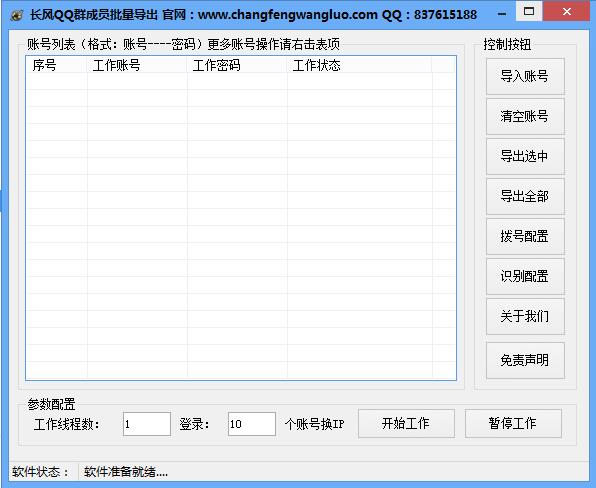Image resolution: width=596 pixels, height=488 pixels.
Task: Select the 工作状态 column header
Action: [x=360, y=65]
